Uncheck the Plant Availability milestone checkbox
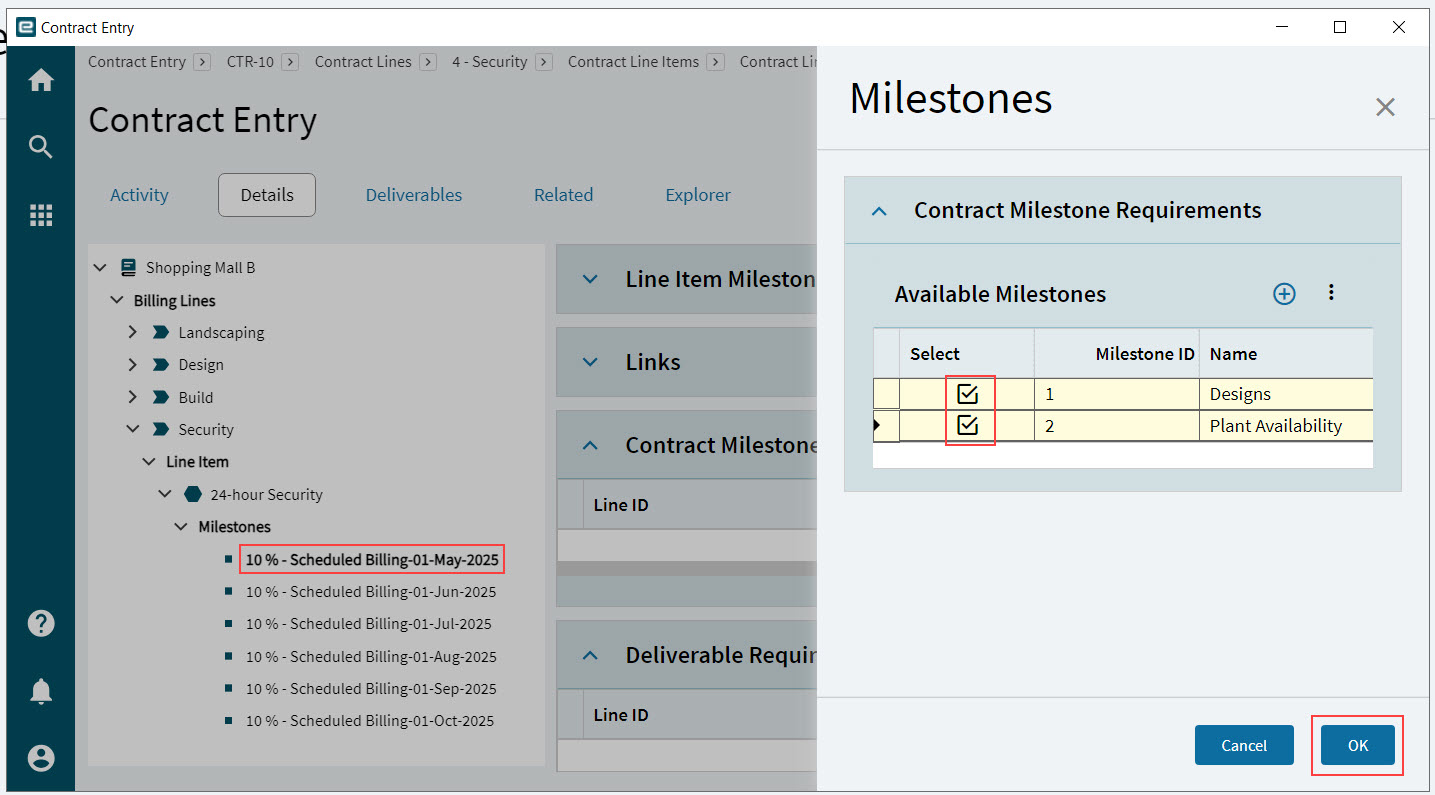 pos(967,425)
